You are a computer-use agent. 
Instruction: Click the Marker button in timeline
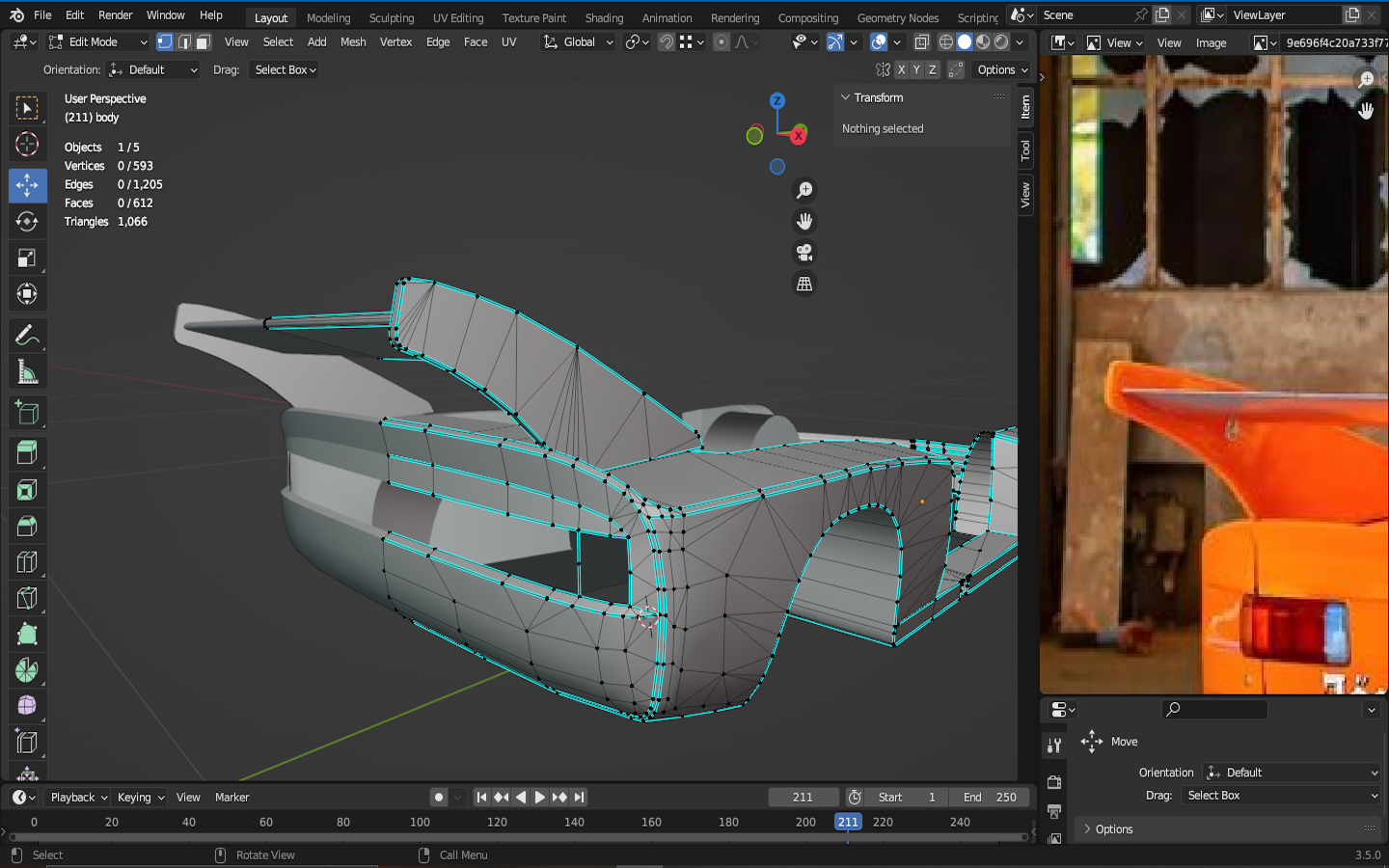[x=231, y=798]
